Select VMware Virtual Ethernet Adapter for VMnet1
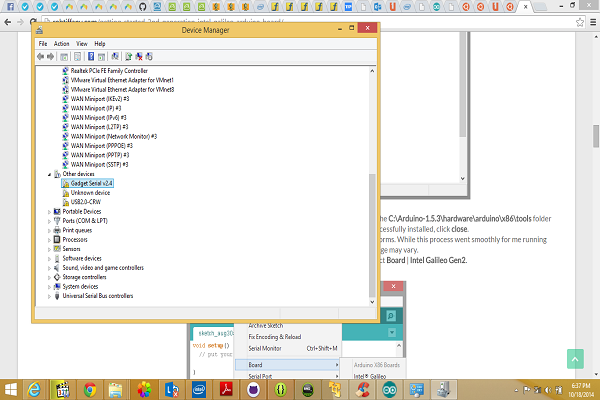This screenshot has width=600, height=400. coord(122,80)
